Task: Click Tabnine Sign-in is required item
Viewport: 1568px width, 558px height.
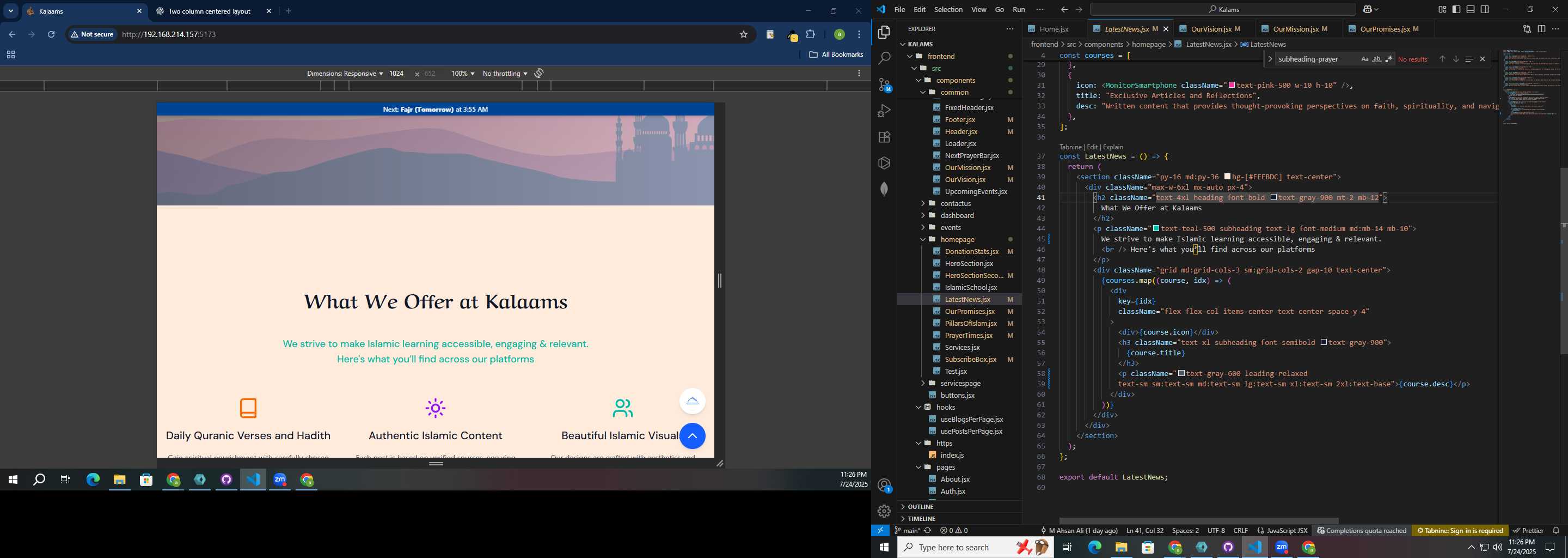Action: coord(1460,531)
